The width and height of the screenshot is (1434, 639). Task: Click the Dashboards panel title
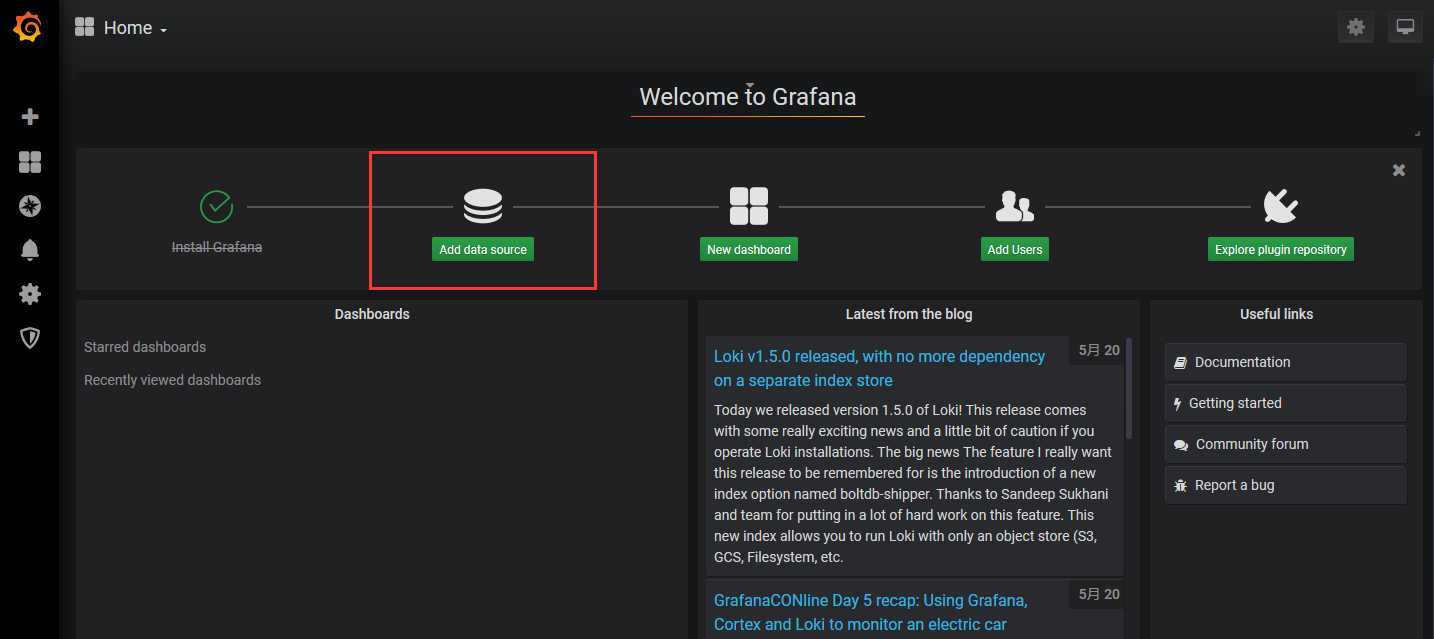point(372,314)
